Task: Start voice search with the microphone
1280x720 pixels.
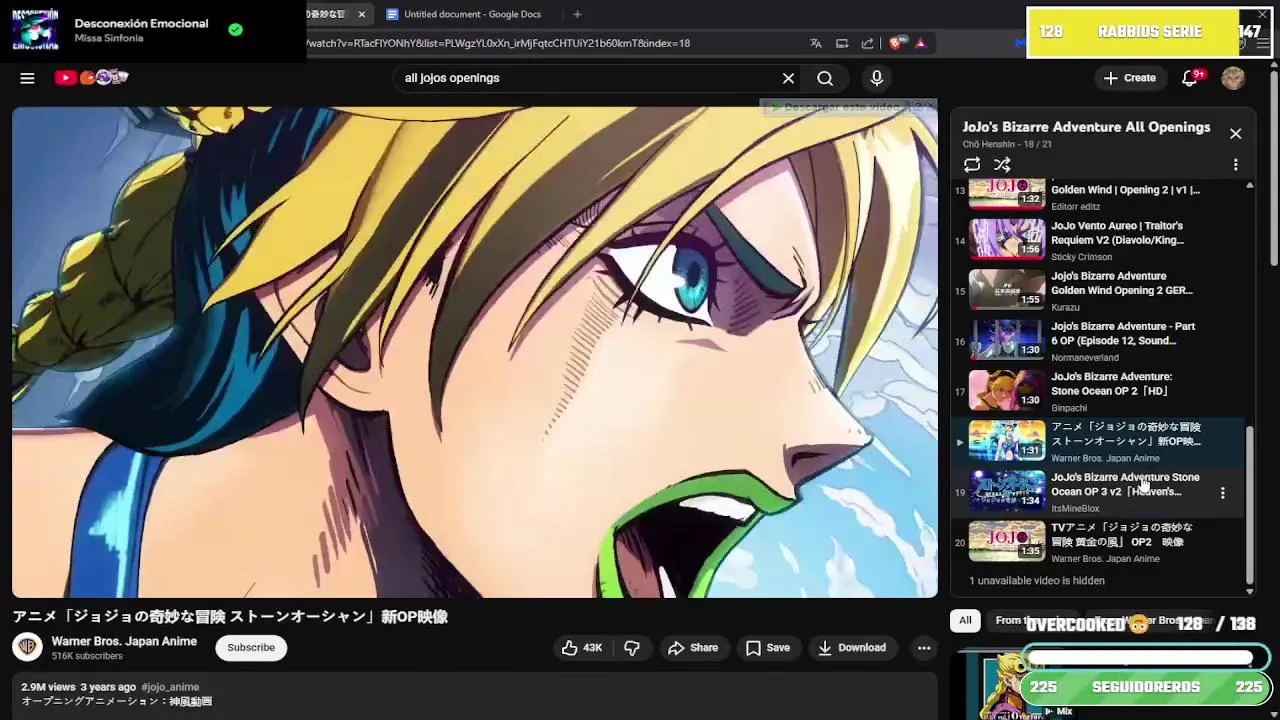Action: pyautogui.click(x=877, y=78)
